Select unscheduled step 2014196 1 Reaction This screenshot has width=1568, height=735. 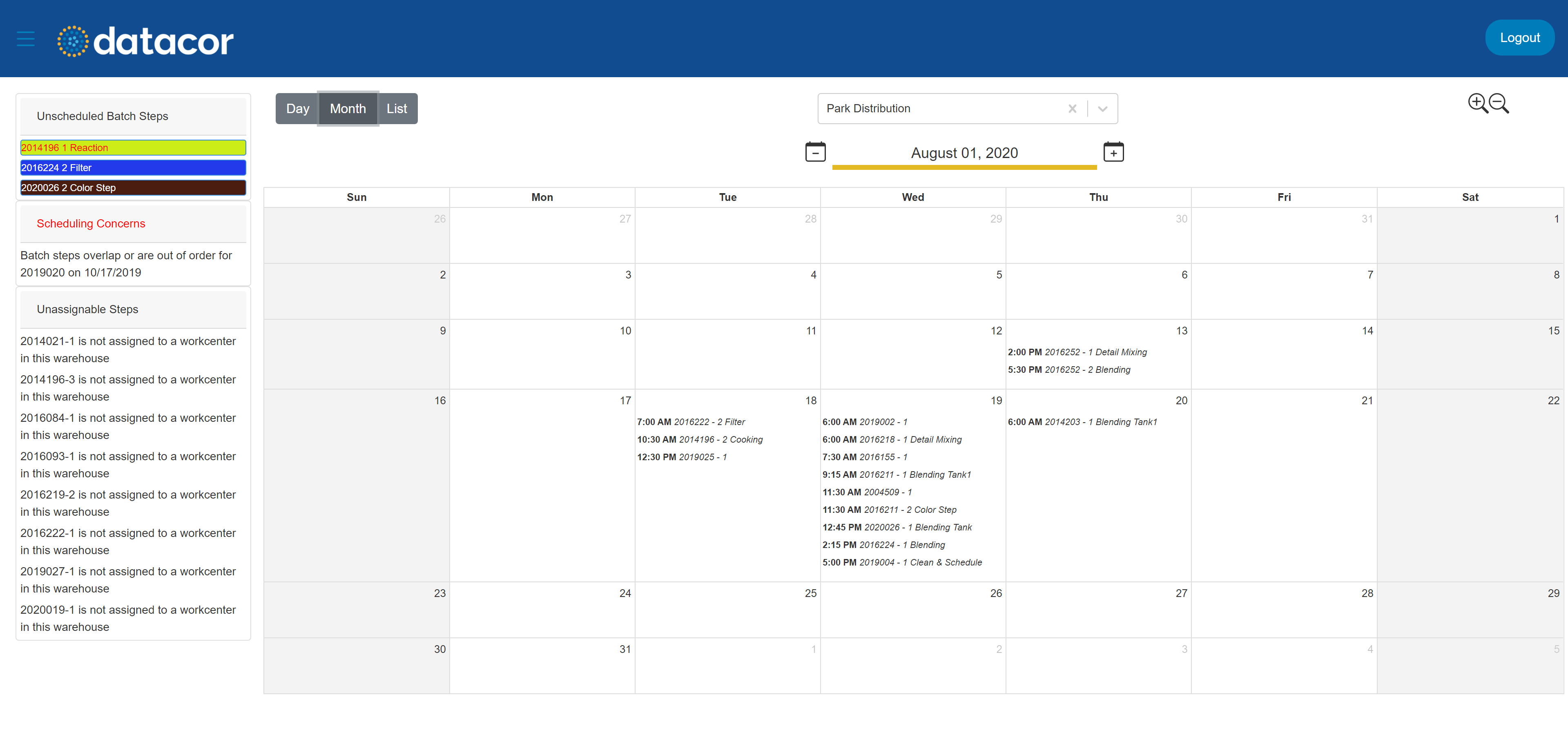[x=133, y=147]
